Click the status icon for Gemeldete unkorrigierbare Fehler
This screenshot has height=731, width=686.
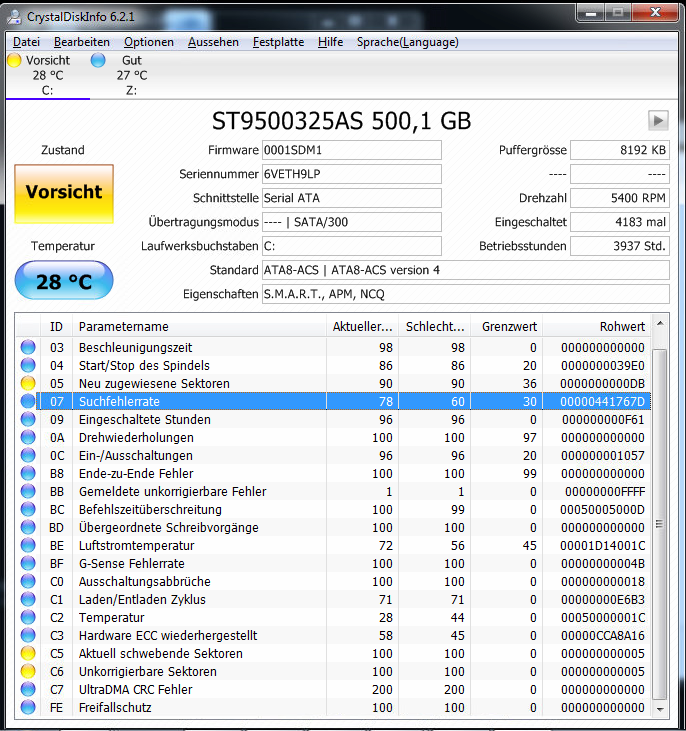(28, 491)
